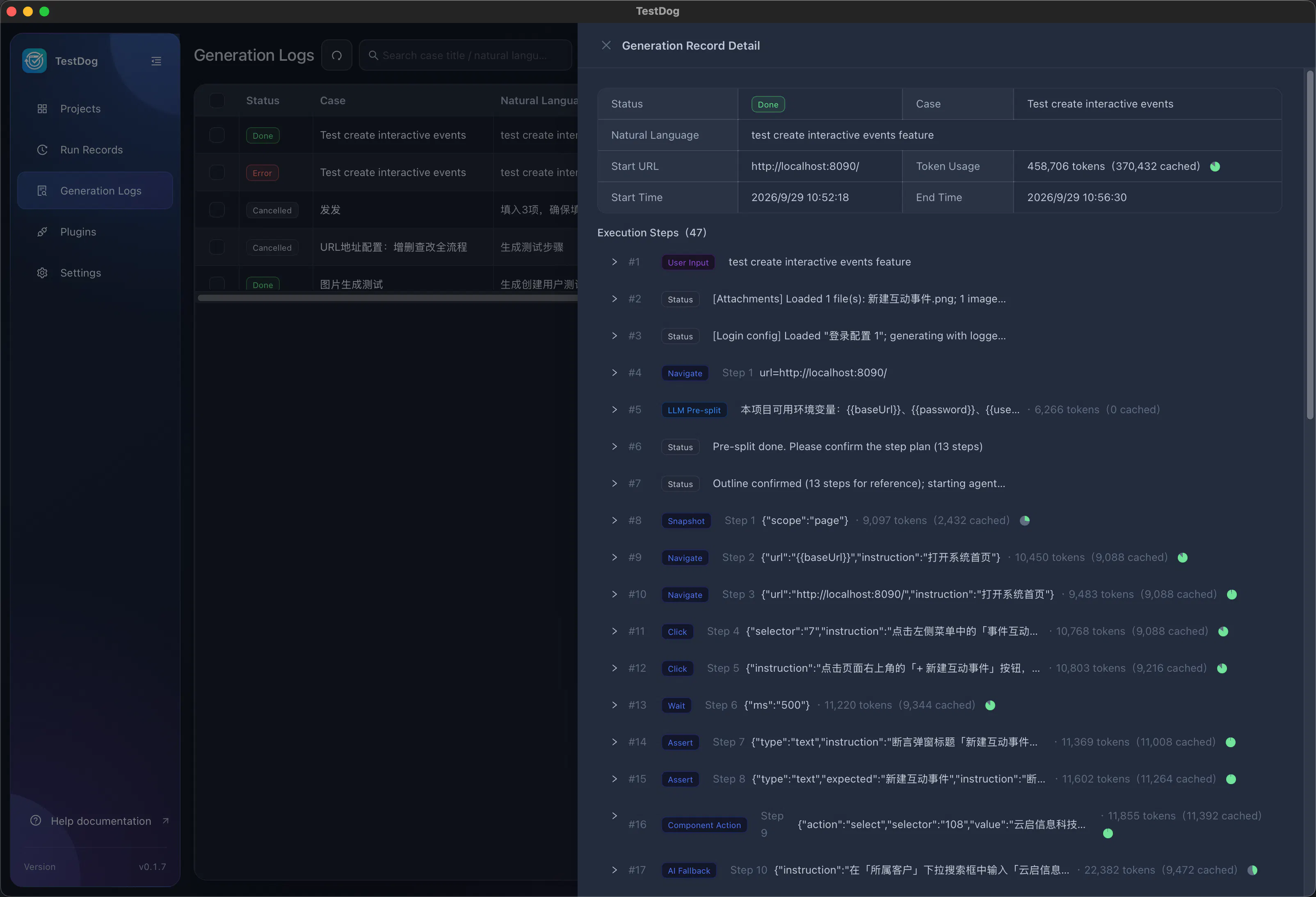Click the cache pie icon on step #16

1108,833
